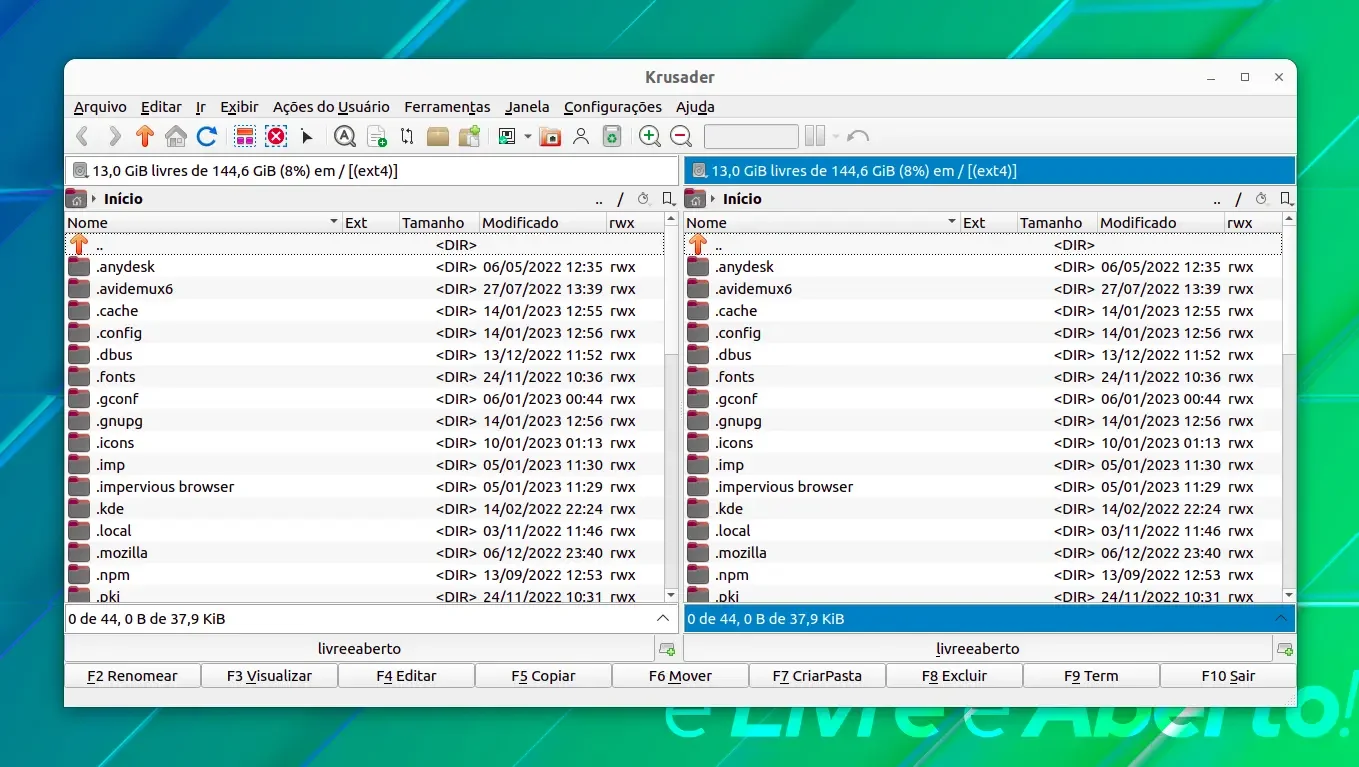The width and height of the screenshot is (1359, 767).
Task: Pack files with the brown box icon
Action: pos(438,137)
